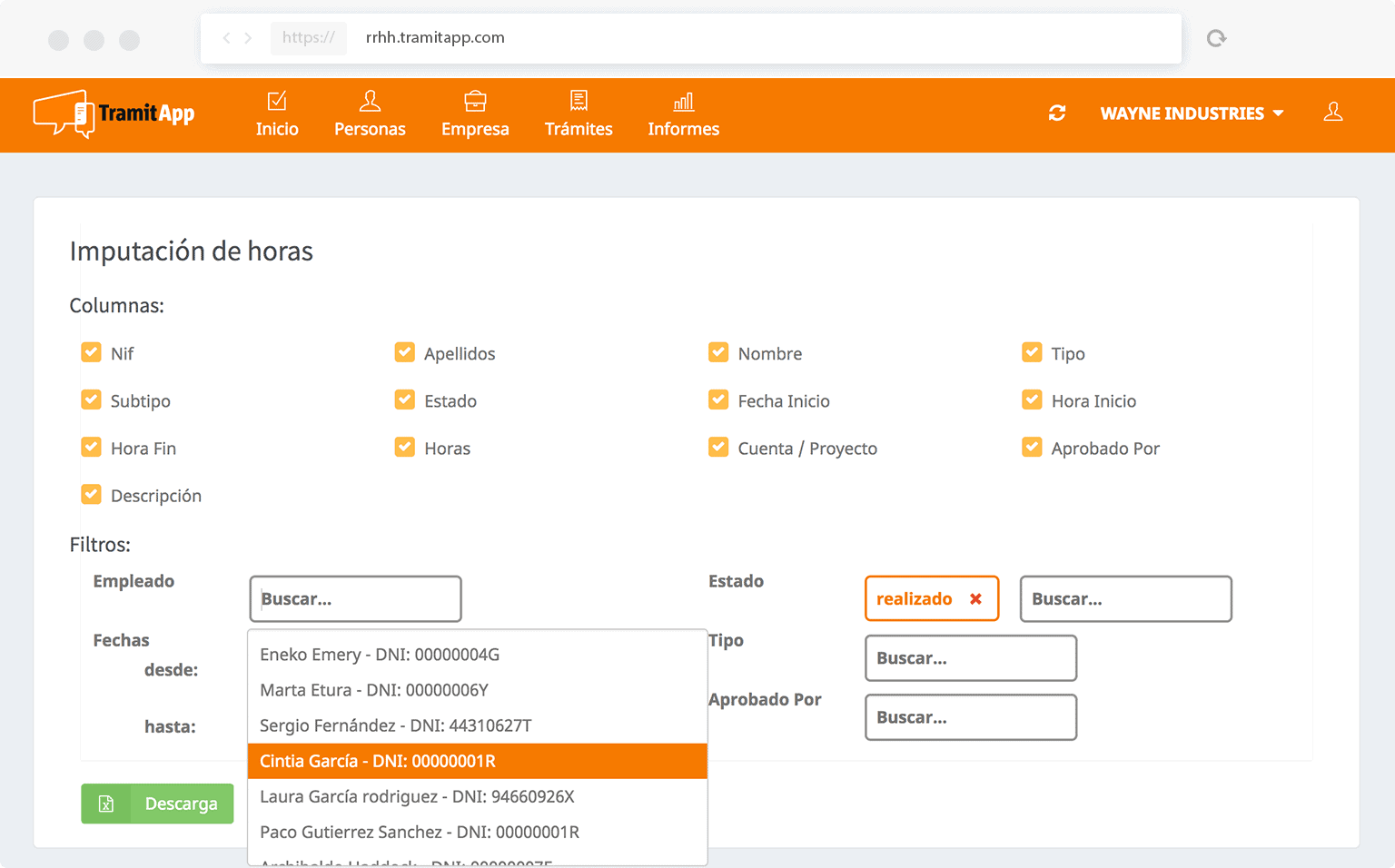Click the Trámites document icon

tap(579, 101)
